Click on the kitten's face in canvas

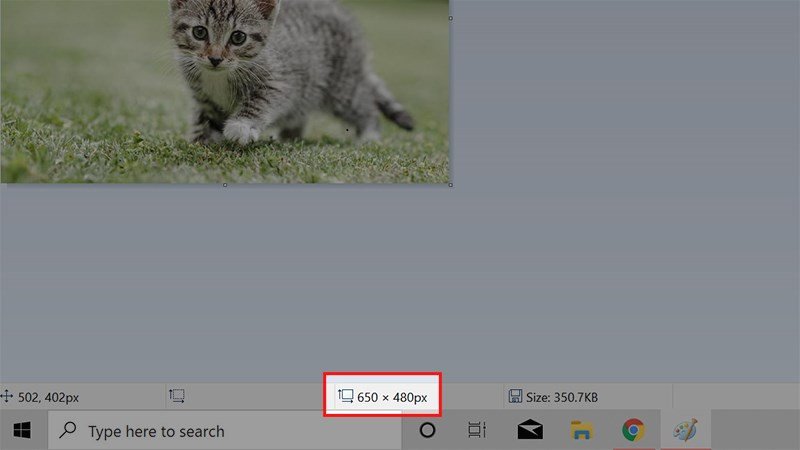click(x=216, y=40)
